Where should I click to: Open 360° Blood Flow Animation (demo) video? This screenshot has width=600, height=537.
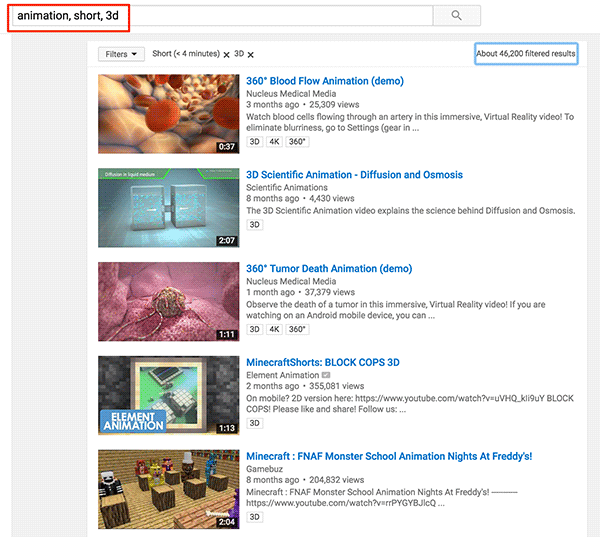(x=324, y=80)
